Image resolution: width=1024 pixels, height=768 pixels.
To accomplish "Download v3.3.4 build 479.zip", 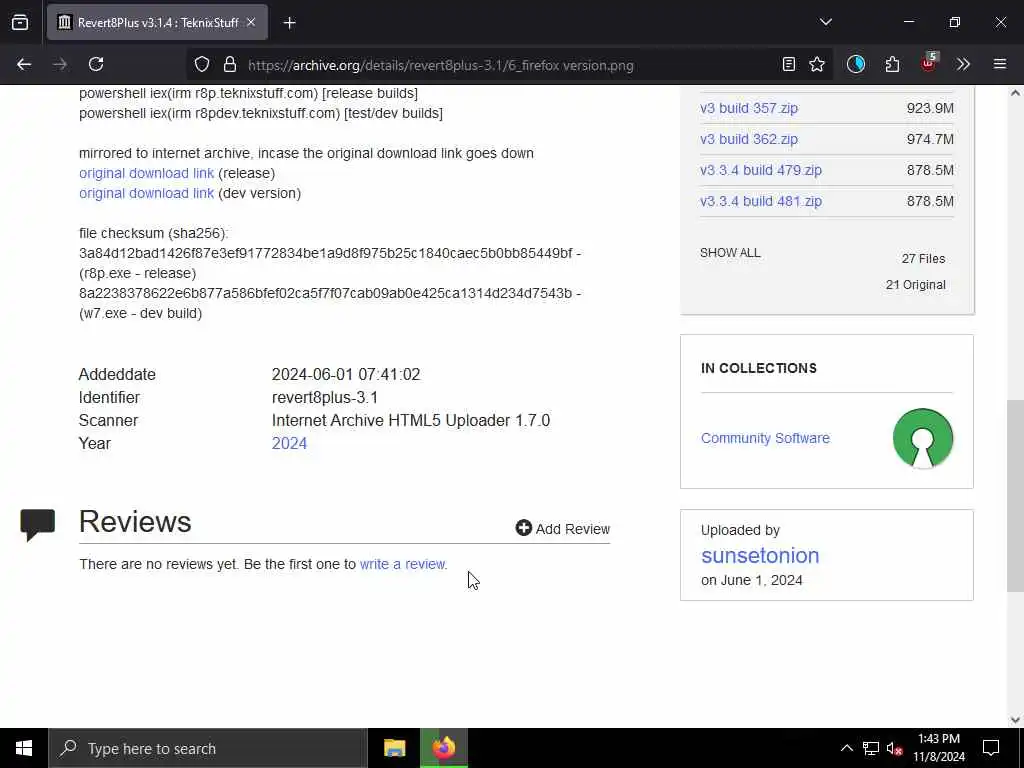I will (761, 170).
